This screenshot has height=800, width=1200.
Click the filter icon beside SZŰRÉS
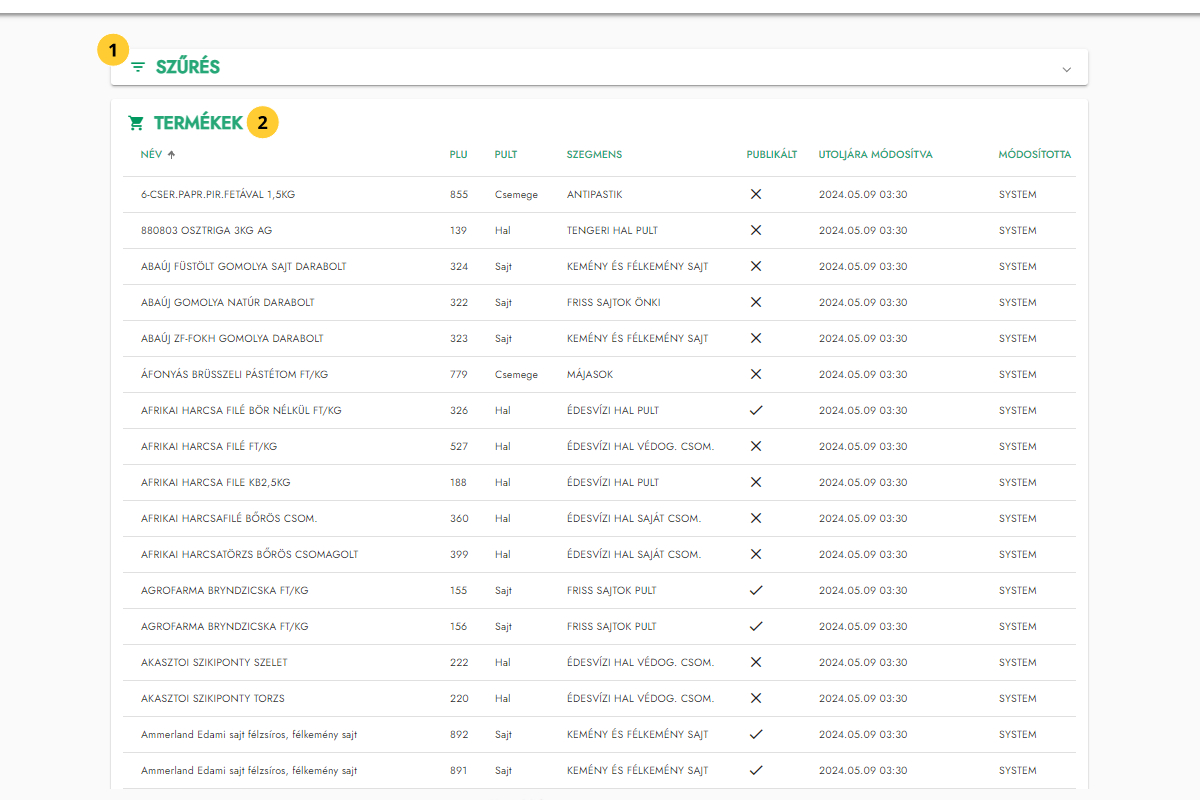coord(138,67)
